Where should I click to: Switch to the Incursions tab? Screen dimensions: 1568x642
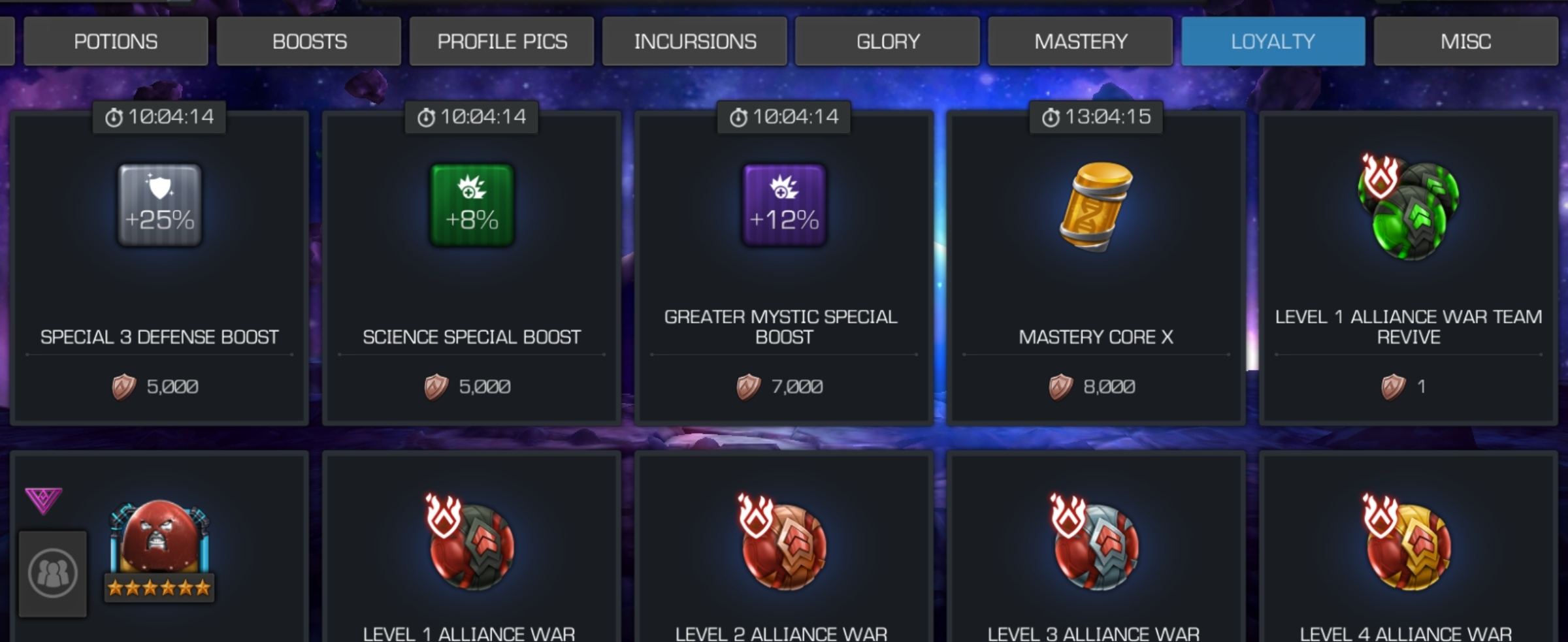[x=694, y=41]
